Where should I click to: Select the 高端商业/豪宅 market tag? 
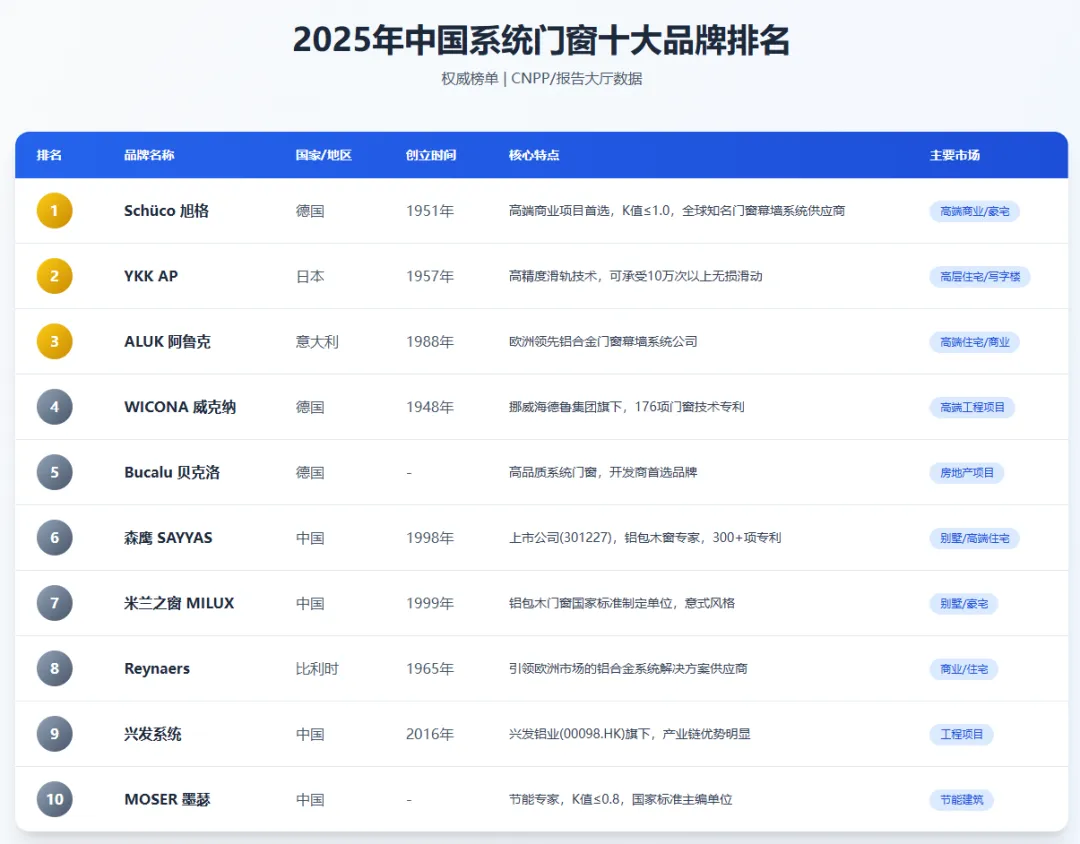[975, 212]
